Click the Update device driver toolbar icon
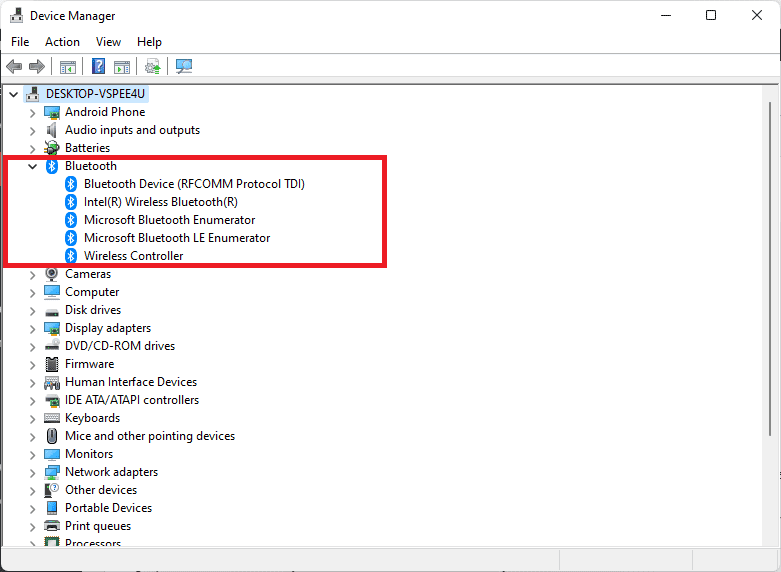Screen dimensions: 781x572 coord(152,66)
